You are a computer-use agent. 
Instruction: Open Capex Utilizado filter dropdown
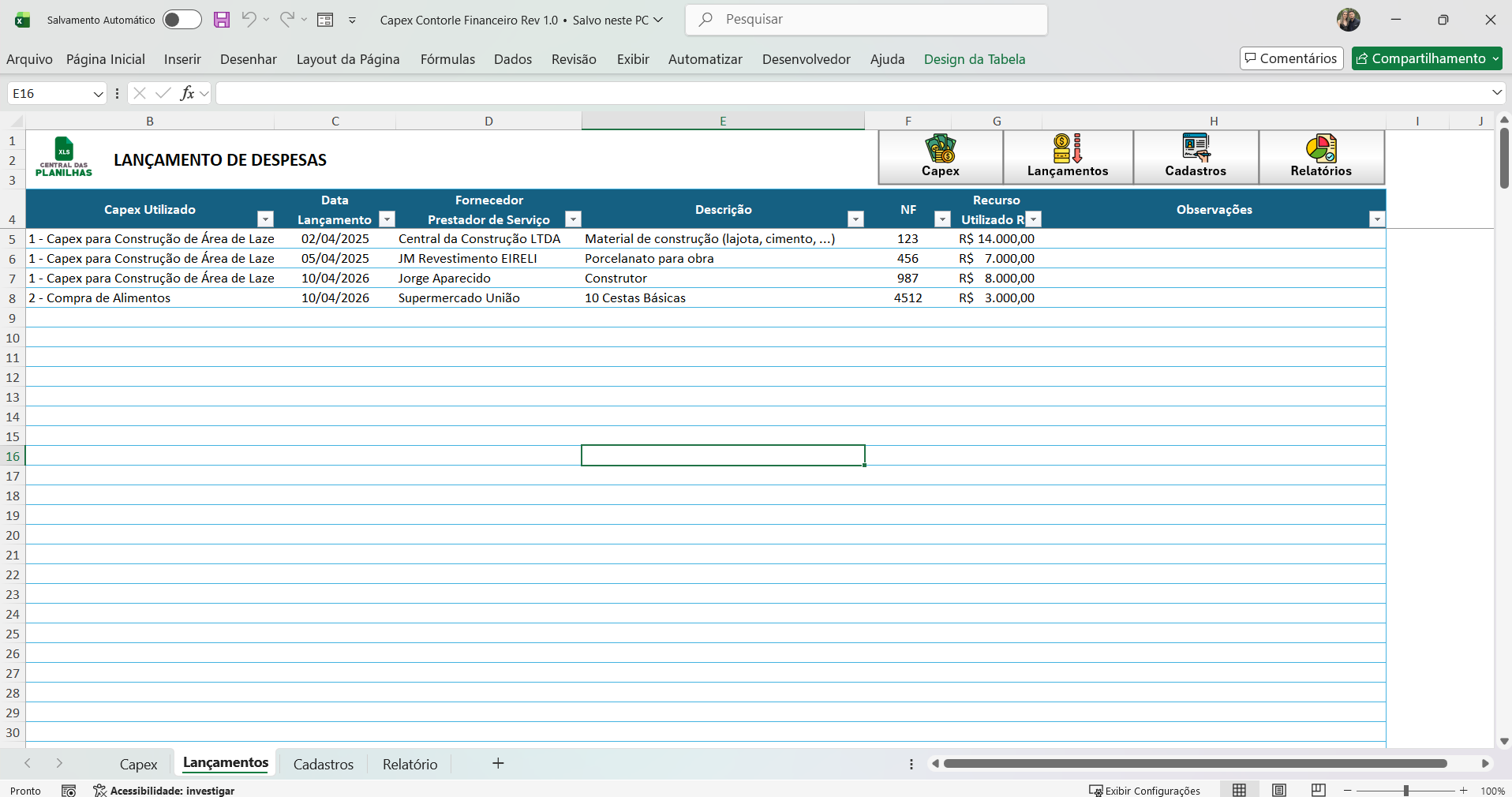click(266, 219)
